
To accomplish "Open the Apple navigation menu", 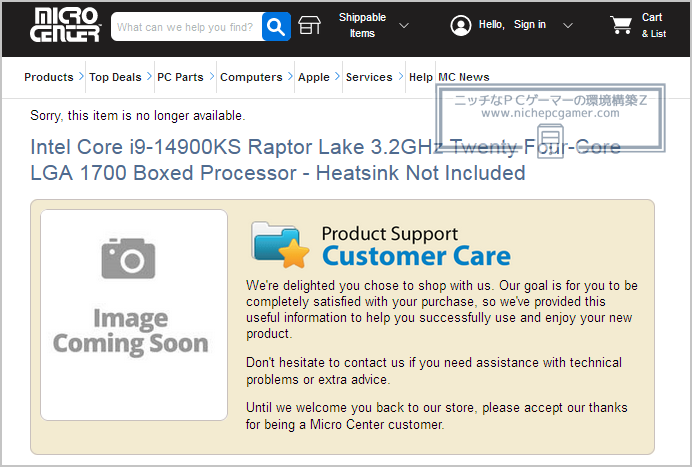I will pyautogui.click(x=314, y=77).
